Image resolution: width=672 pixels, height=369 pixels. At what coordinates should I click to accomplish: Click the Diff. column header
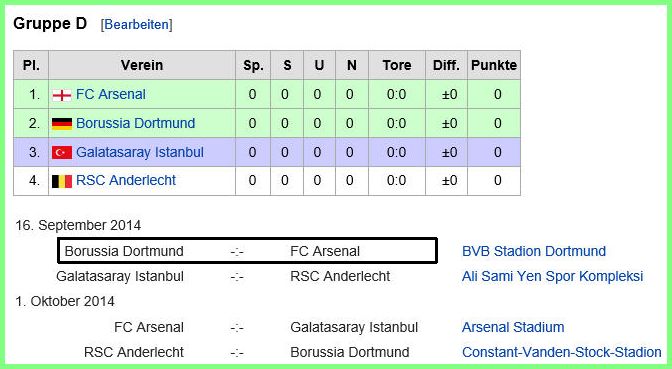pyautogui.click(x=446, y=65)
